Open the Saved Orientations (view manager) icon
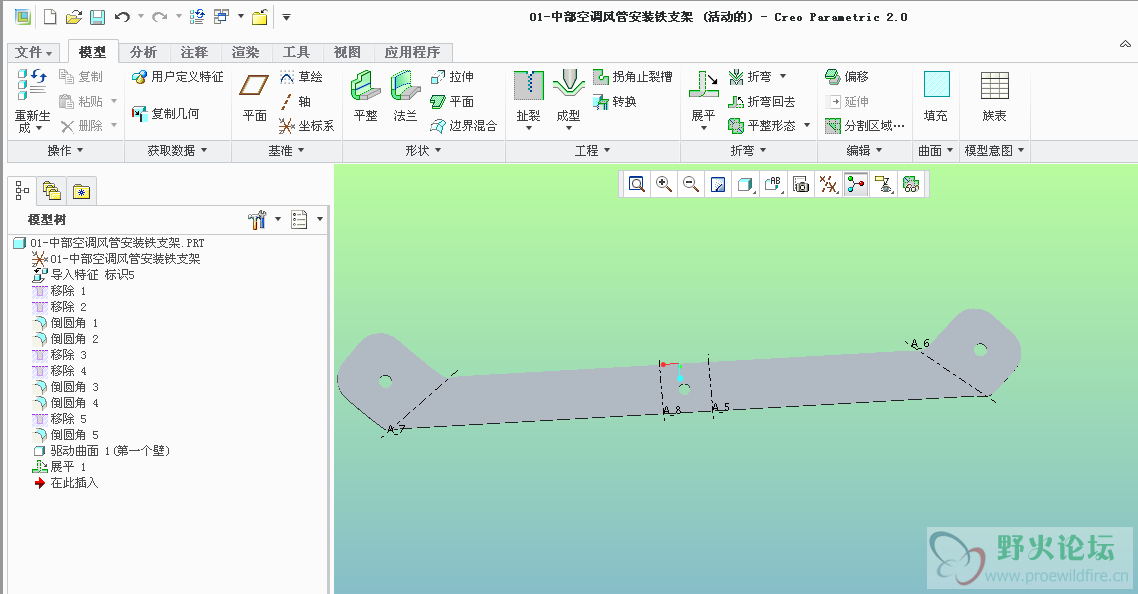 coord(801,184)
